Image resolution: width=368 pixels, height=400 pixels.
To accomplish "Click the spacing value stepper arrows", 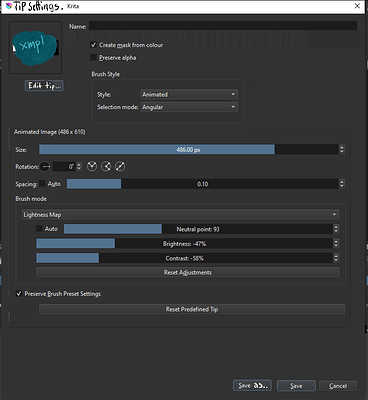I will pos(342,184).
